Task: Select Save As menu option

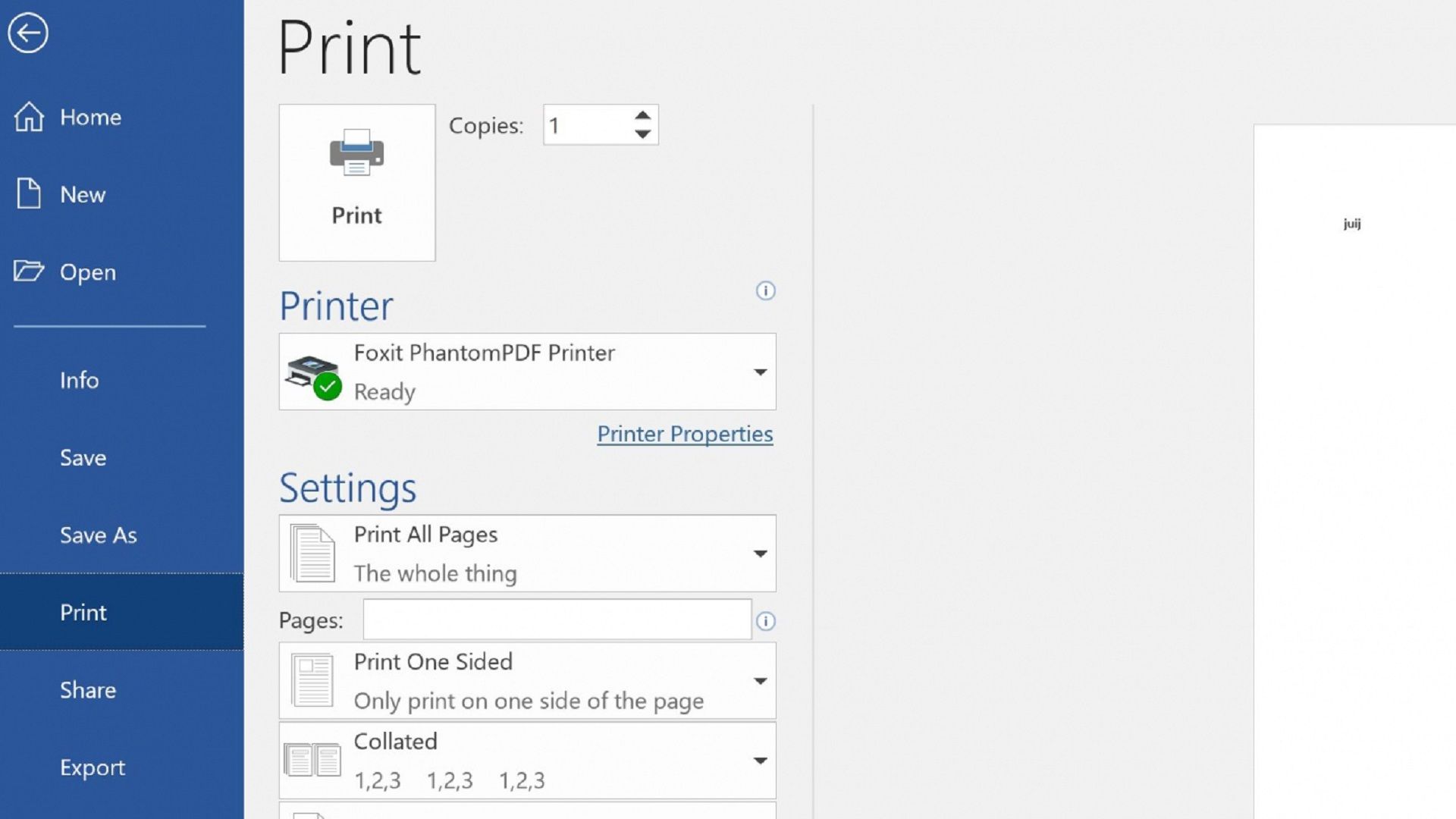Action: point(97,534)
